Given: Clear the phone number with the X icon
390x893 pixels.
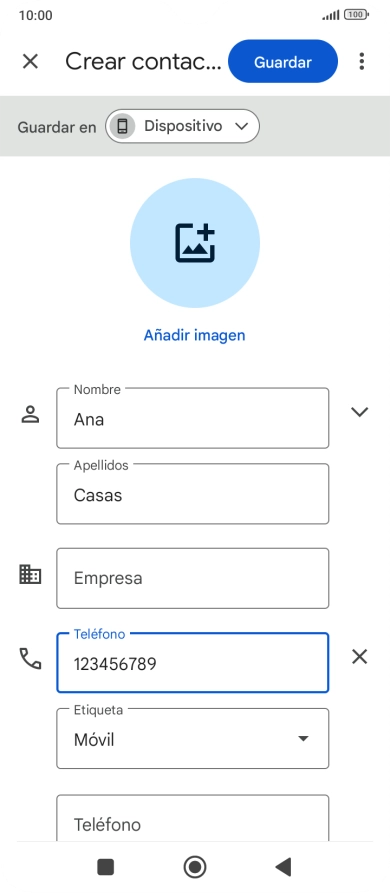Looking at the screenshot, I should [359, 657].
